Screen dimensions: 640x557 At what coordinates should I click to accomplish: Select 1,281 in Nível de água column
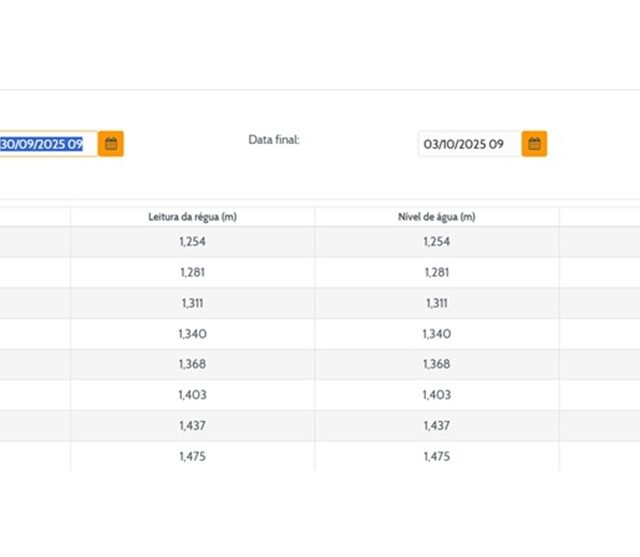[436, 273]
